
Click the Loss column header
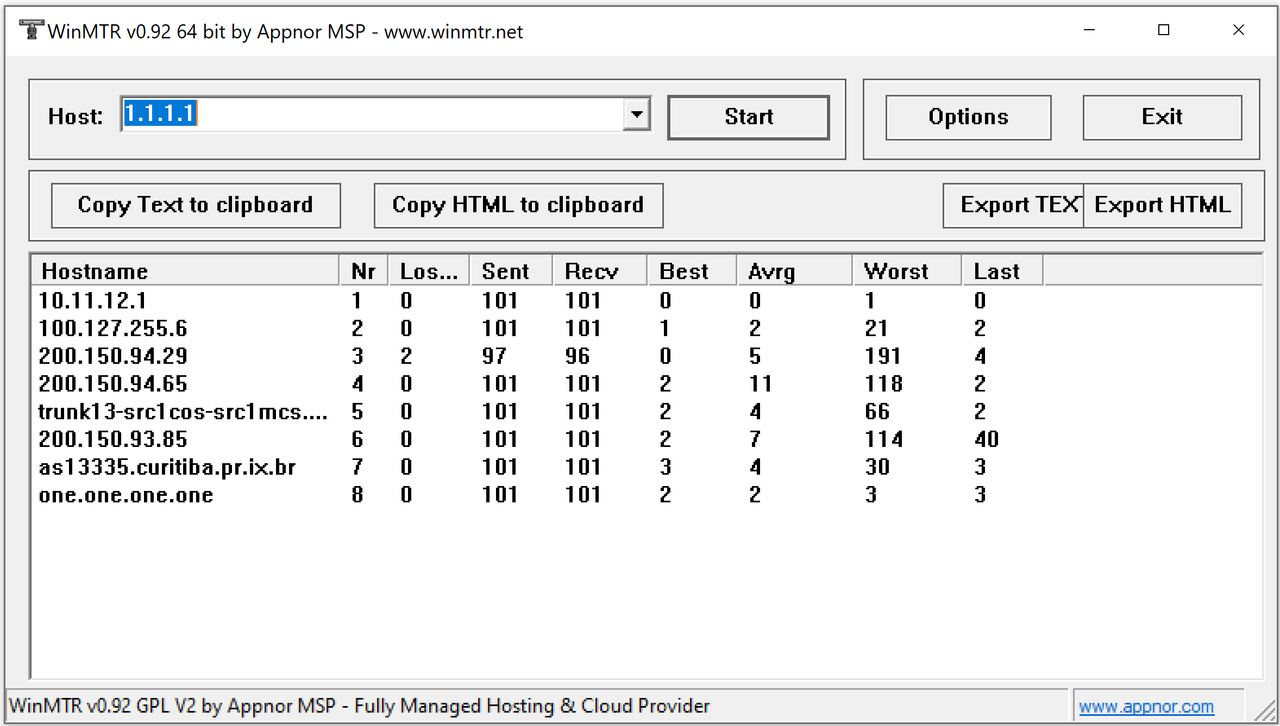pyautogui.click(x=429, y=271)
